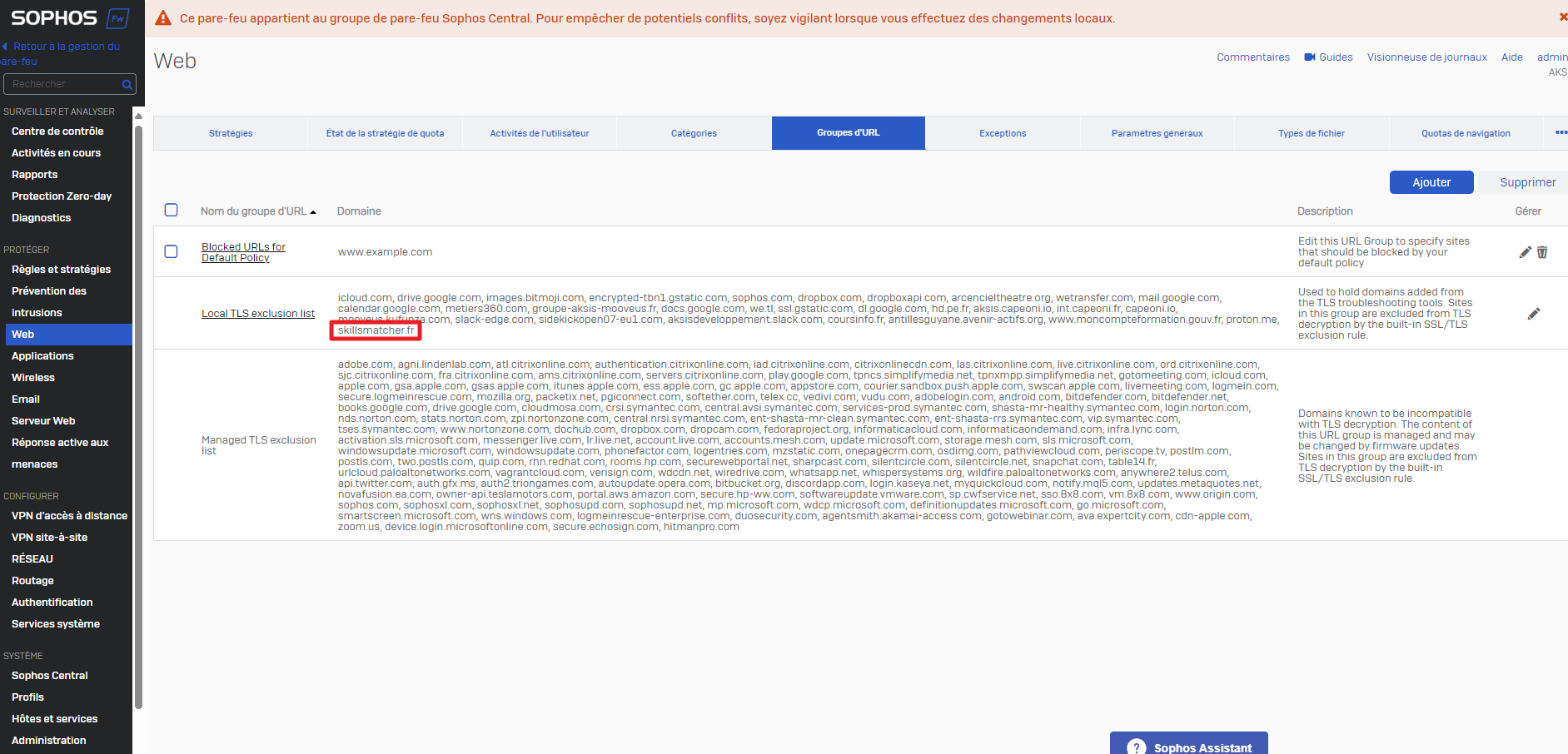Select all URL groups header checkbox
1568x754 pixels.
[x=172, y=210]
